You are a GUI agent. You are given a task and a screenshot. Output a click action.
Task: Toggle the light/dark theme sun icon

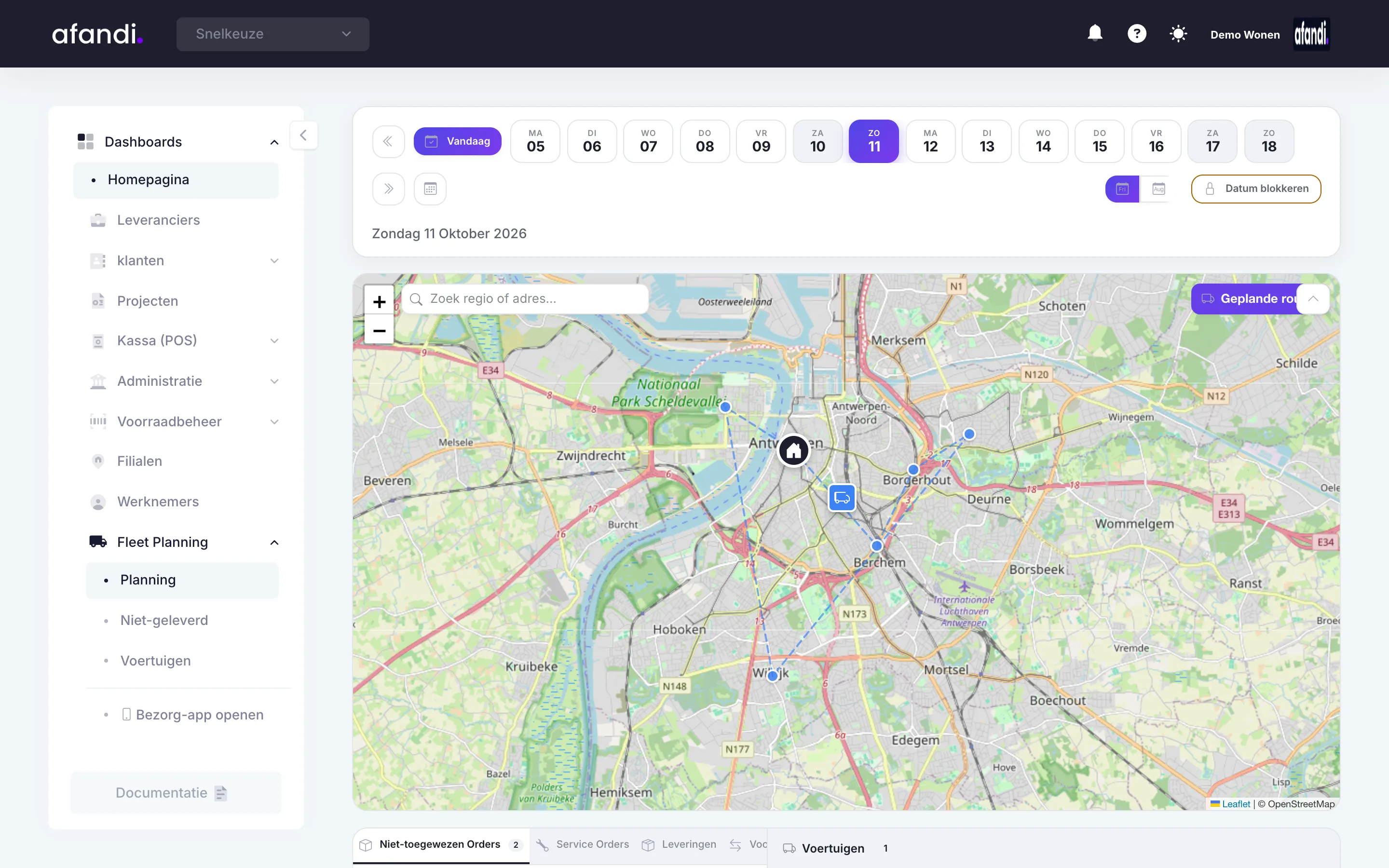click(x=1178, y=33)
